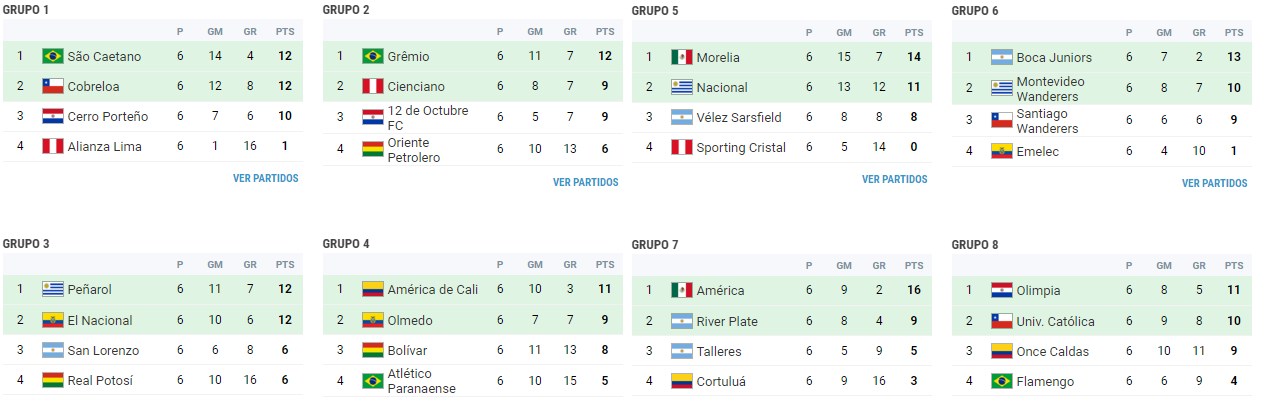Select the River Plate team name
Screen dimensions: 1262x402
[x=727, y=322]
